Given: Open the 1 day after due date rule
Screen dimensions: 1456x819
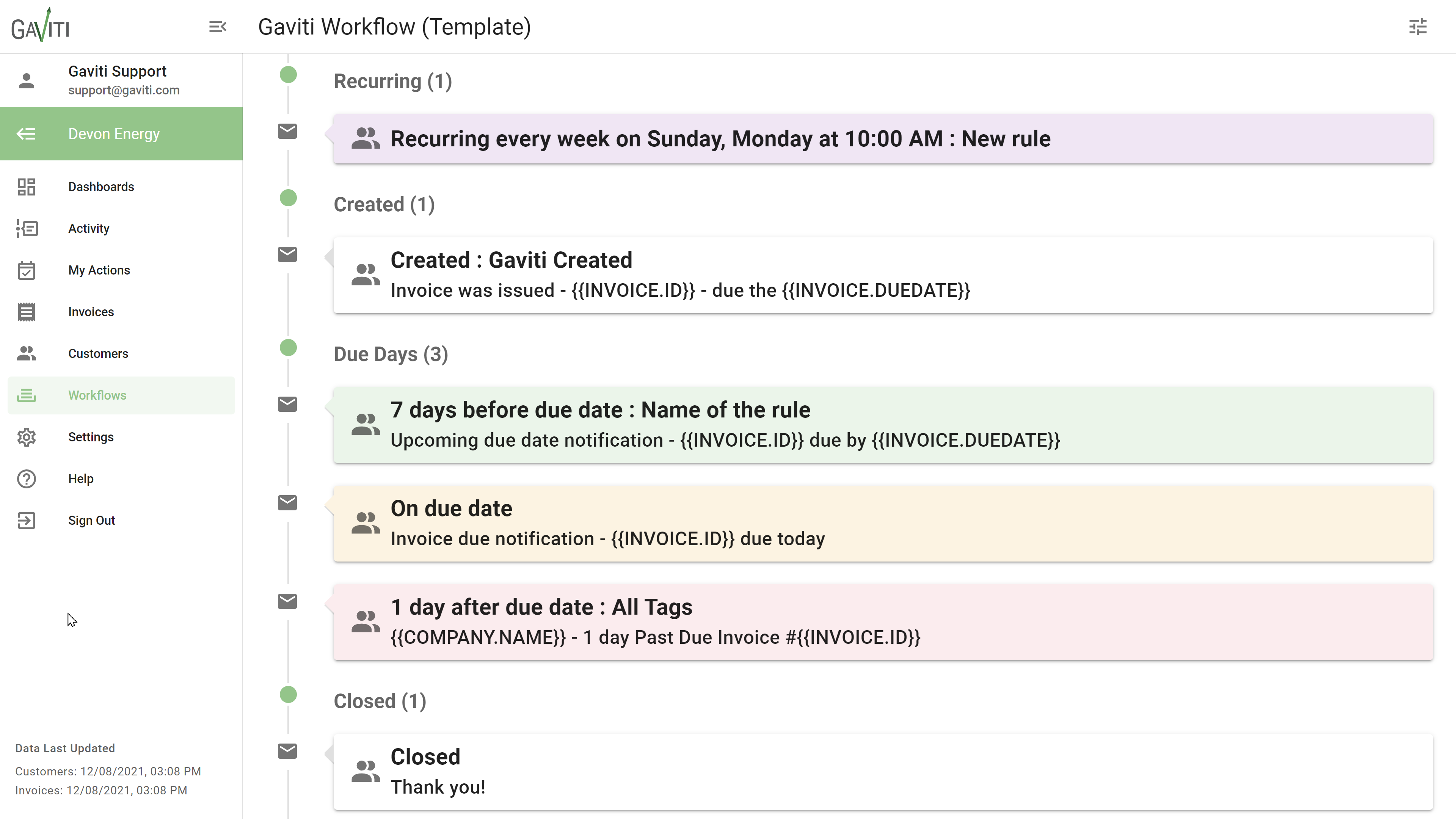Looking at the screenshot, I should coord(883,622).
